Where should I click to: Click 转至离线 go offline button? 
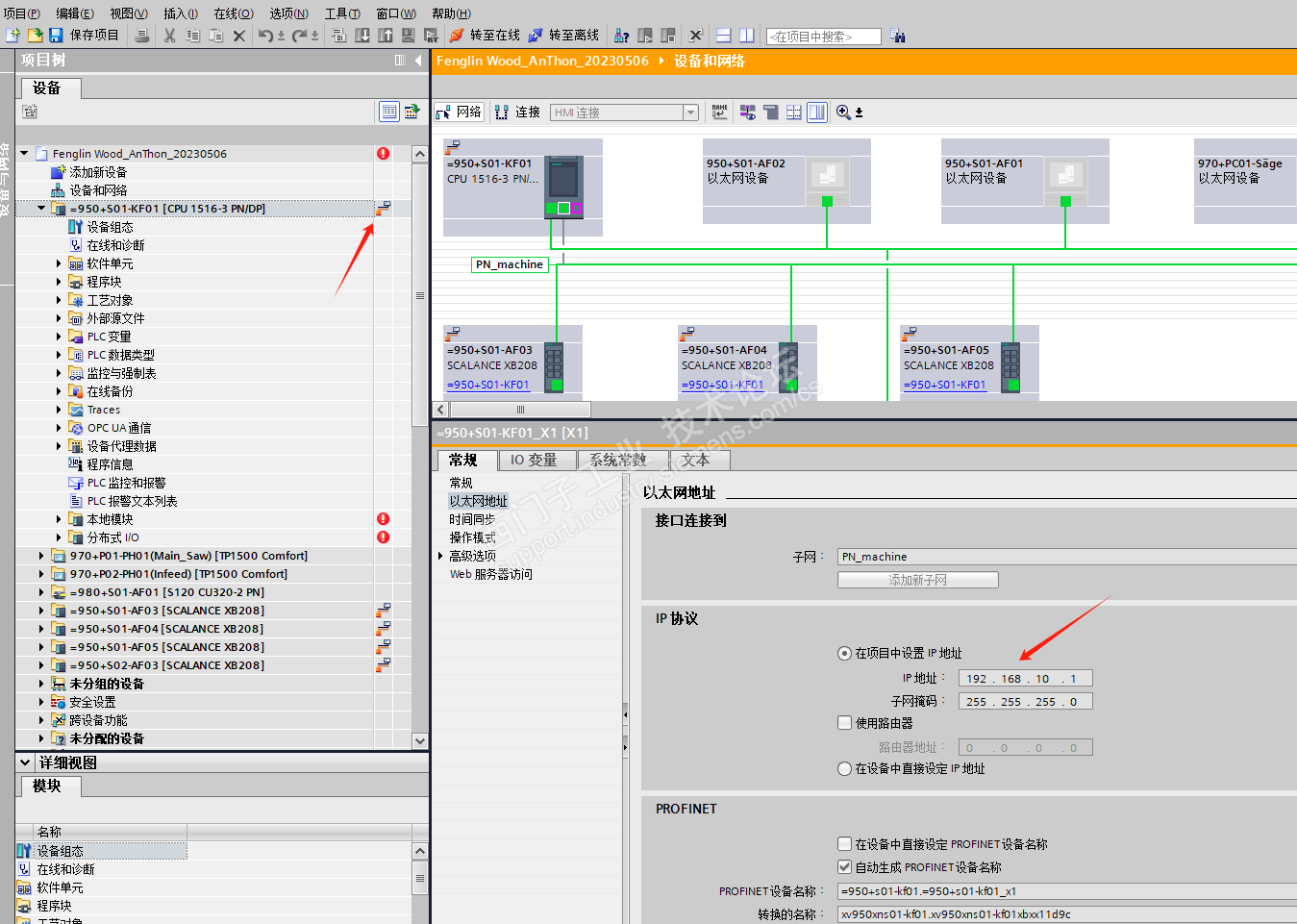click(x=564, y=36)
